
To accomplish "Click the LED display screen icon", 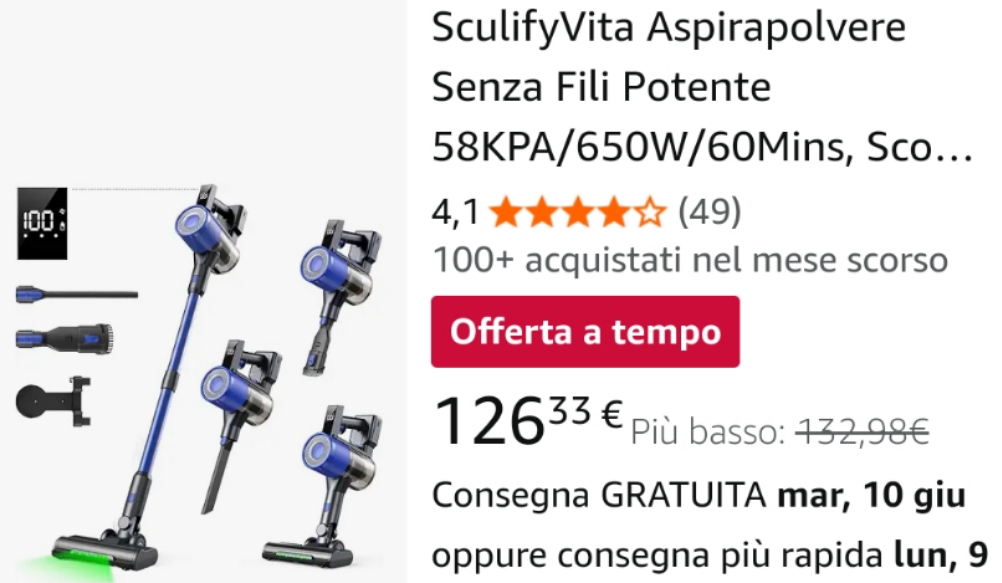I will click(42, 223).
